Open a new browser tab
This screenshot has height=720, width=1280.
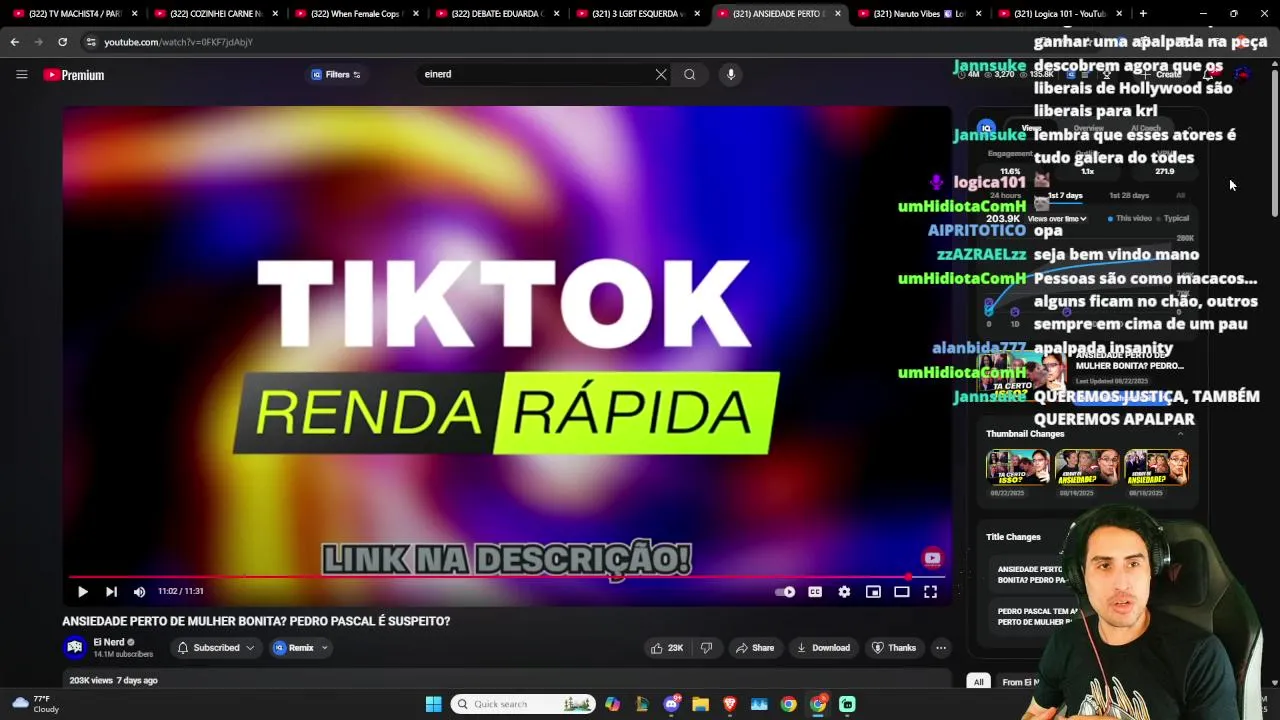pyautogui.click(x=1143, y=14)
